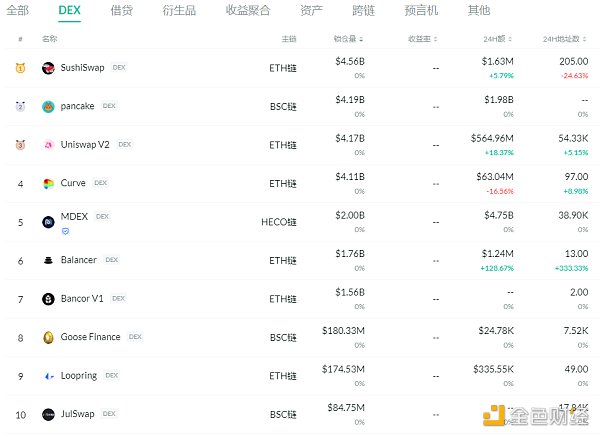Viewport: 600px width, 437px height.
Task: Click the DEX tag beside Curve
Action: pyautogui.click(x=102, y=183)
